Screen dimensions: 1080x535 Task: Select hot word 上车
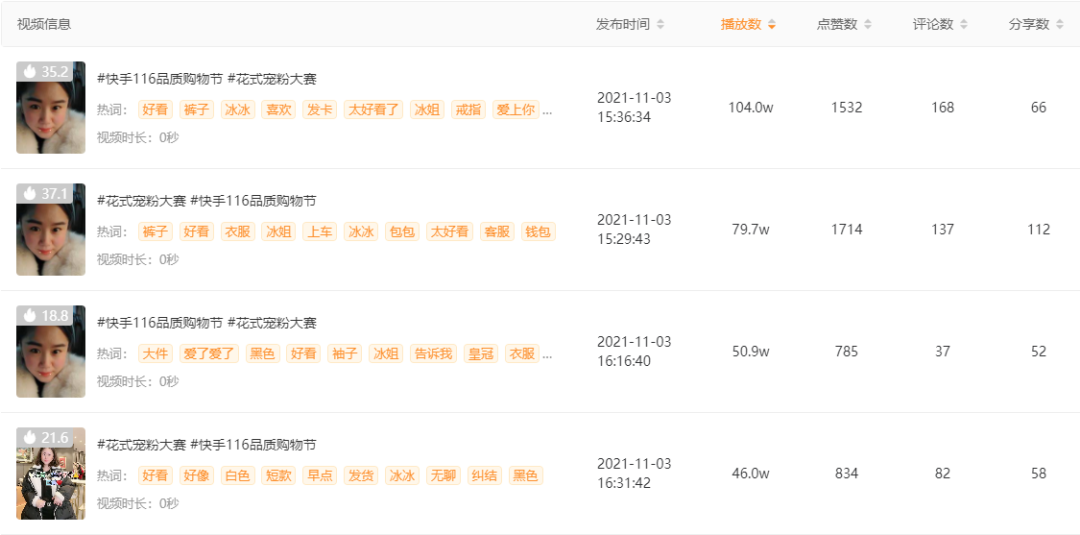click(320, 232)
